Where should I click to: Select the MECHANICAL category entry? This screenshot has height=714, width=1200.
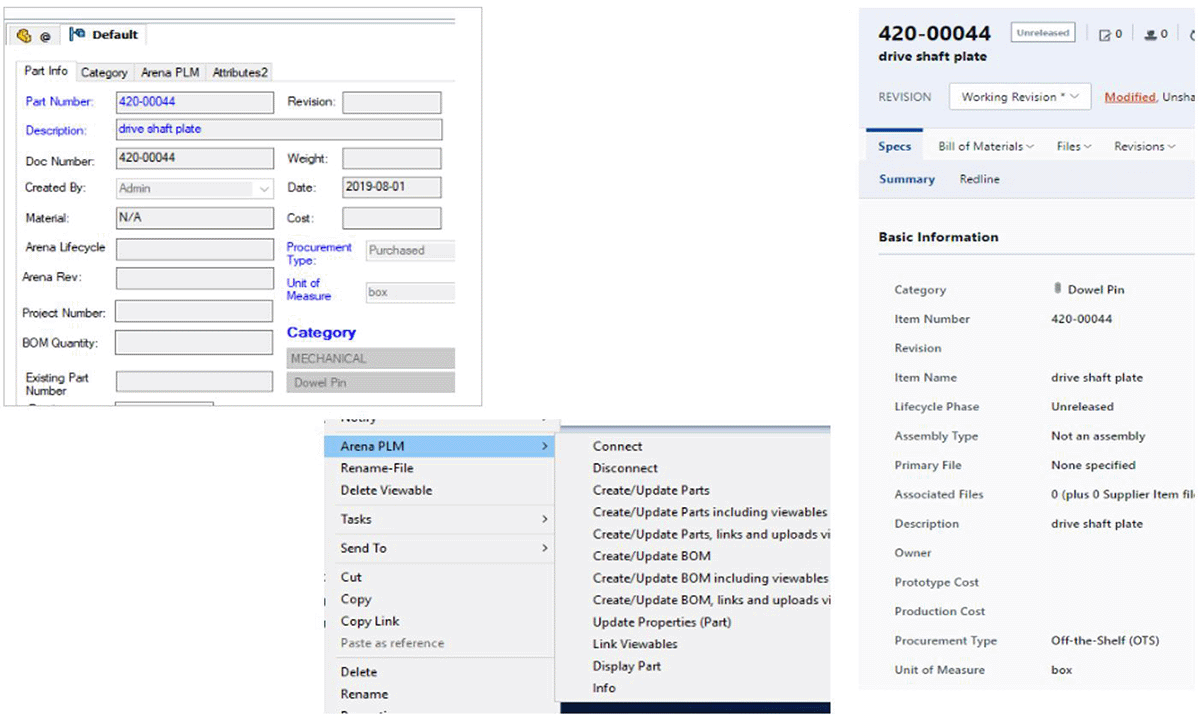pyautogui.click(x=370, y=357)
